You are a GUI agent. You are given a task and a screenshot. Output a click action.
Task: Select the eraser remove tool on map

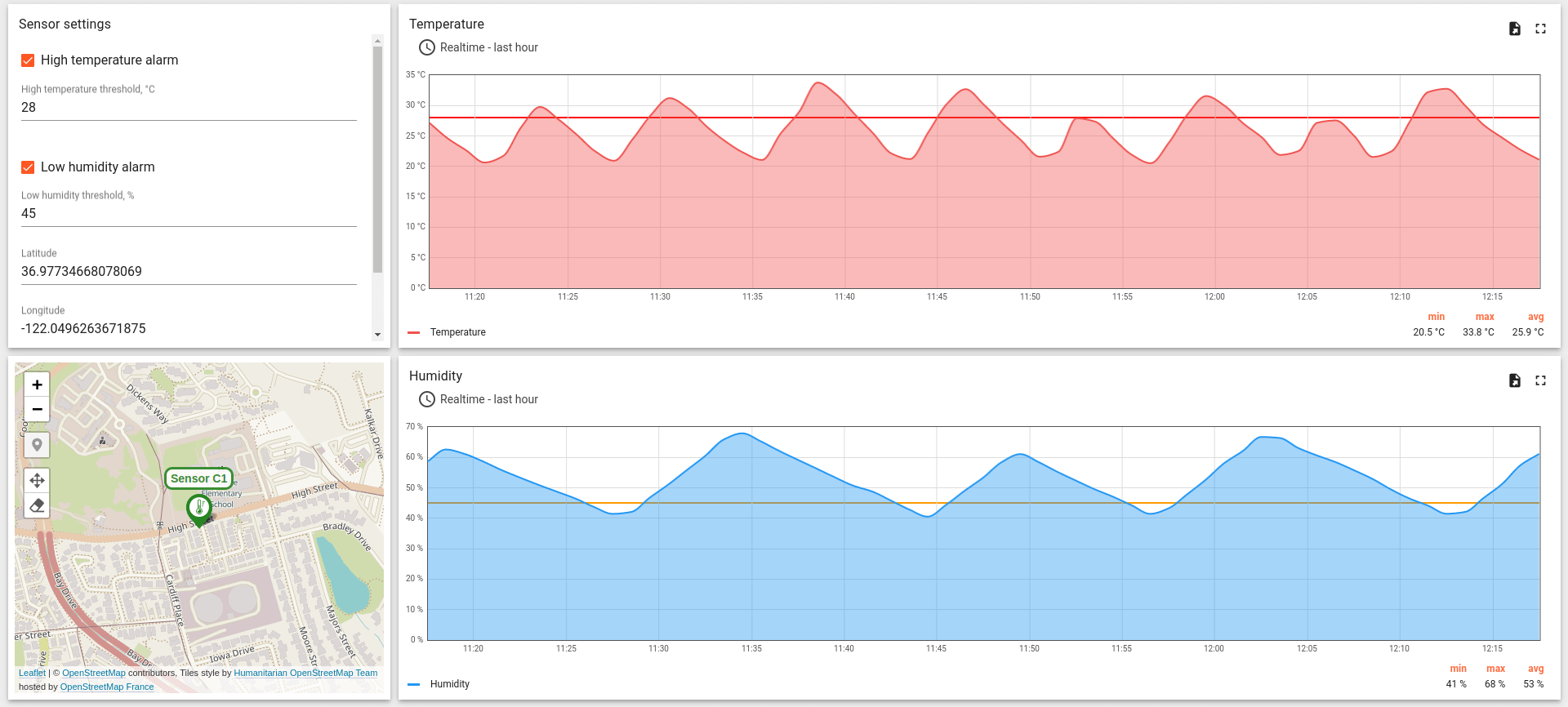click(x=37, y=505)
